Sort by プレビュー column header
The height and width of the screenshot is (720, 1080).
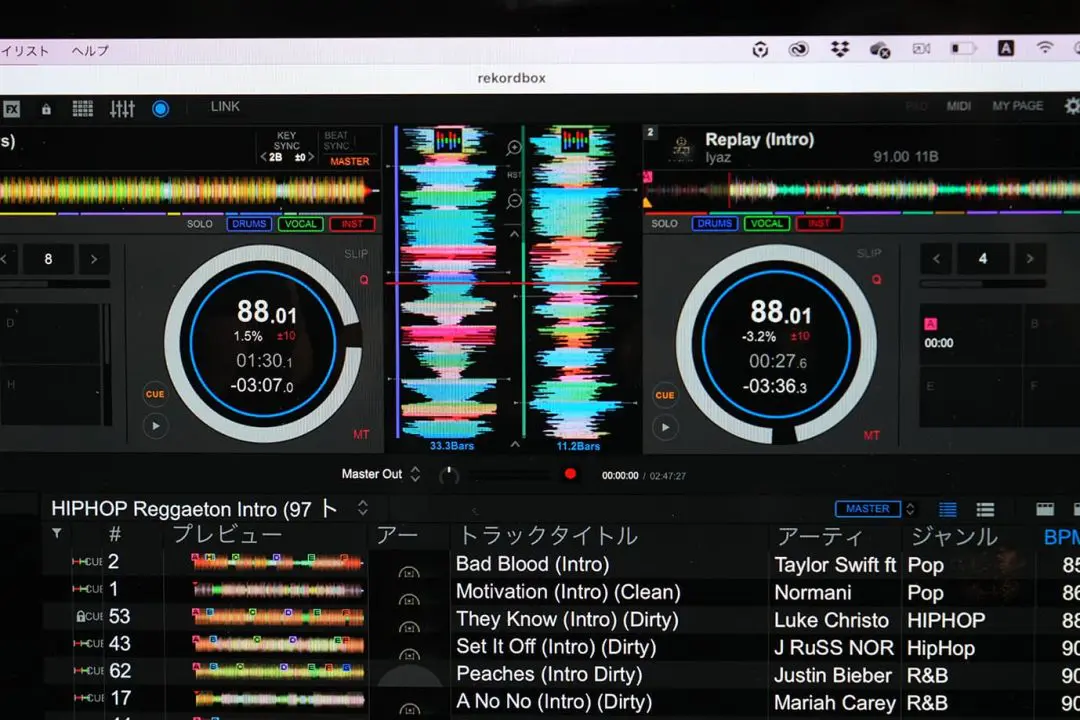[x=227, y=534]
